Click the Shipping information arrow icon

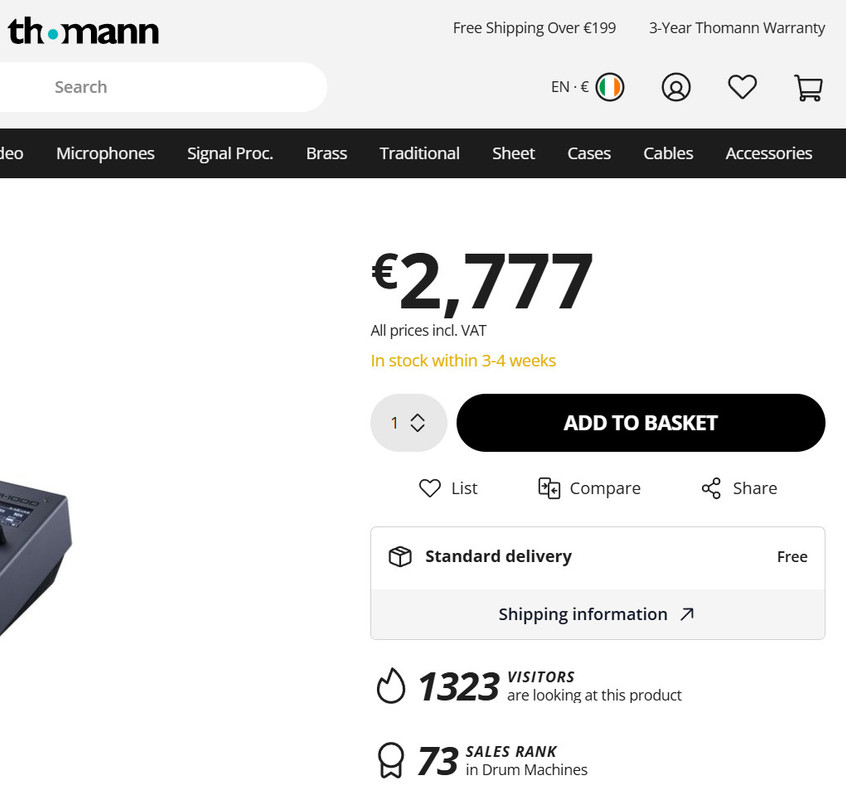pos(687,614)
